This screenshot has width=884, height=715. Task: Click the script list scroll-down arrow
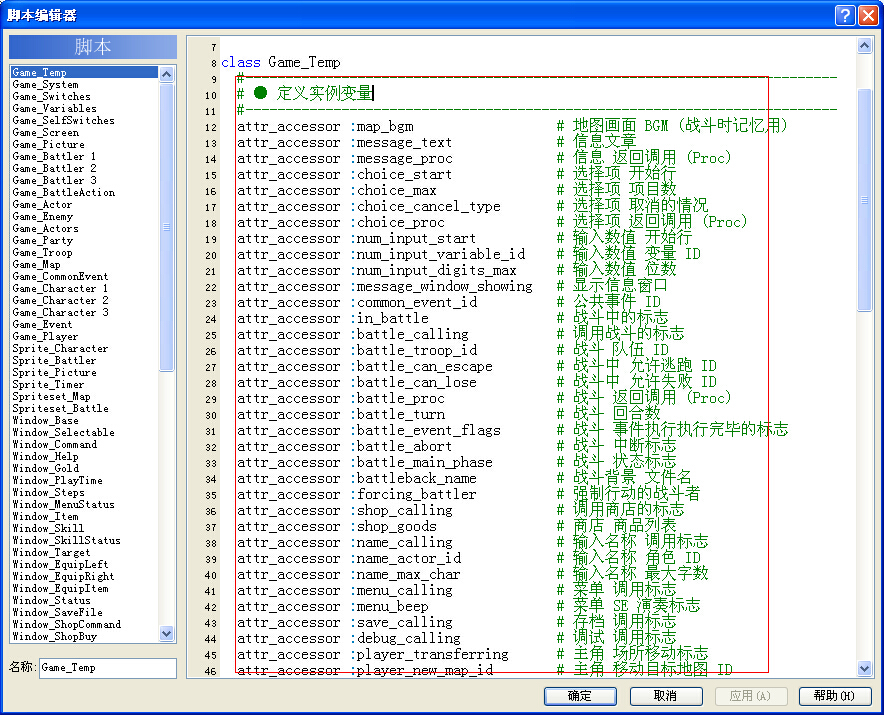click(166, 633)
